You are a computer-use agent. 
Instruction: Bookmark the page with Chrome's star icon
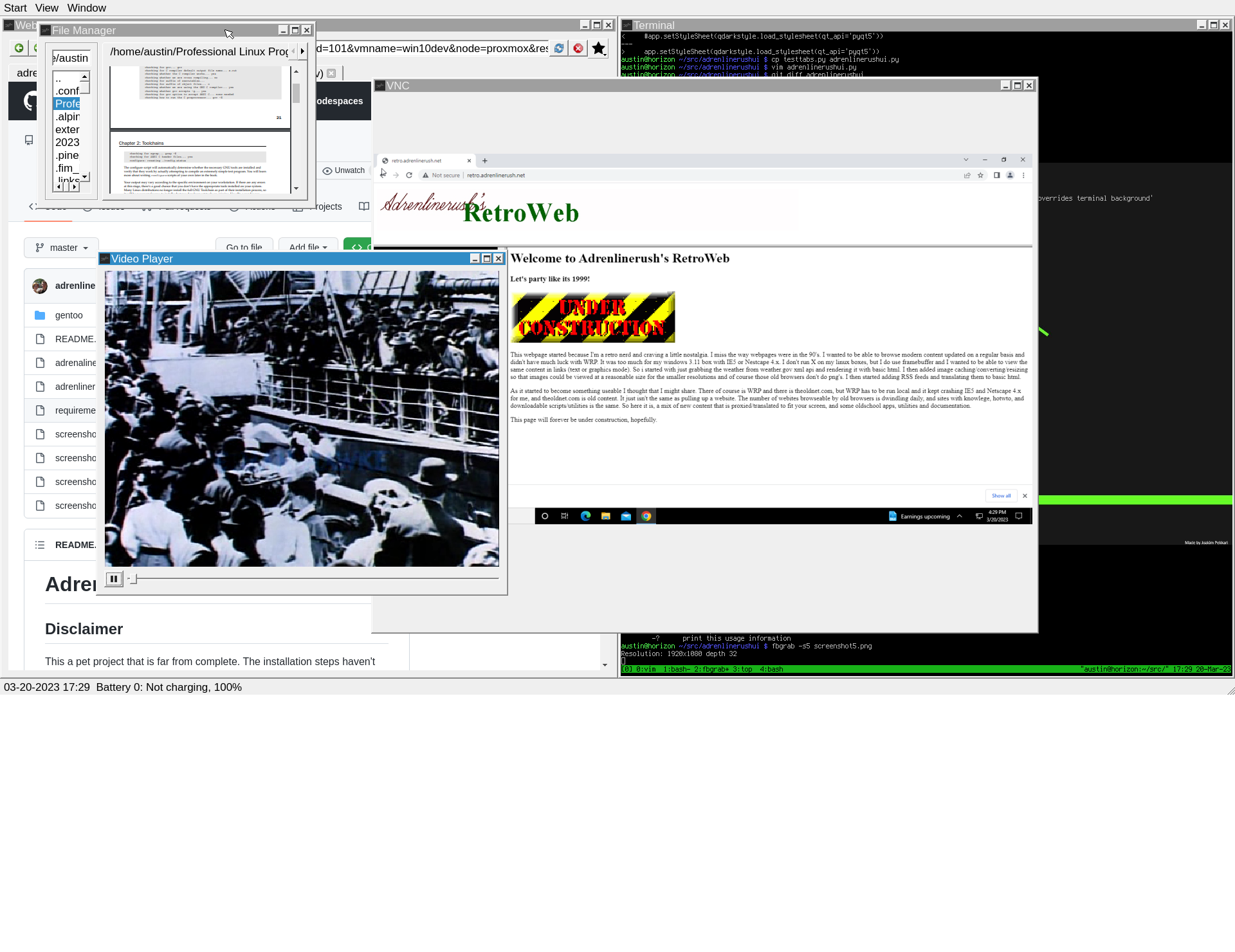pyautogui.click(x=980, y=175)
